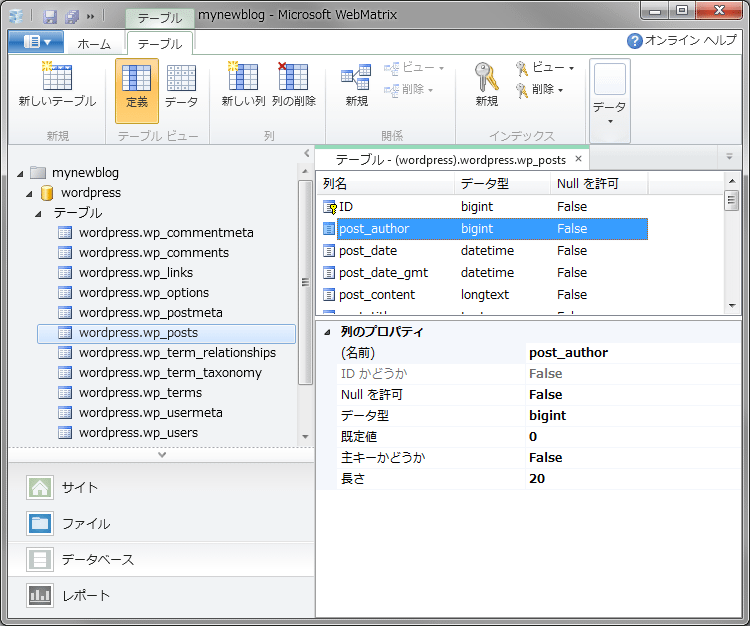Select the ID column row
This screenshot has width=750, height=626.
[x=485, y=207]
